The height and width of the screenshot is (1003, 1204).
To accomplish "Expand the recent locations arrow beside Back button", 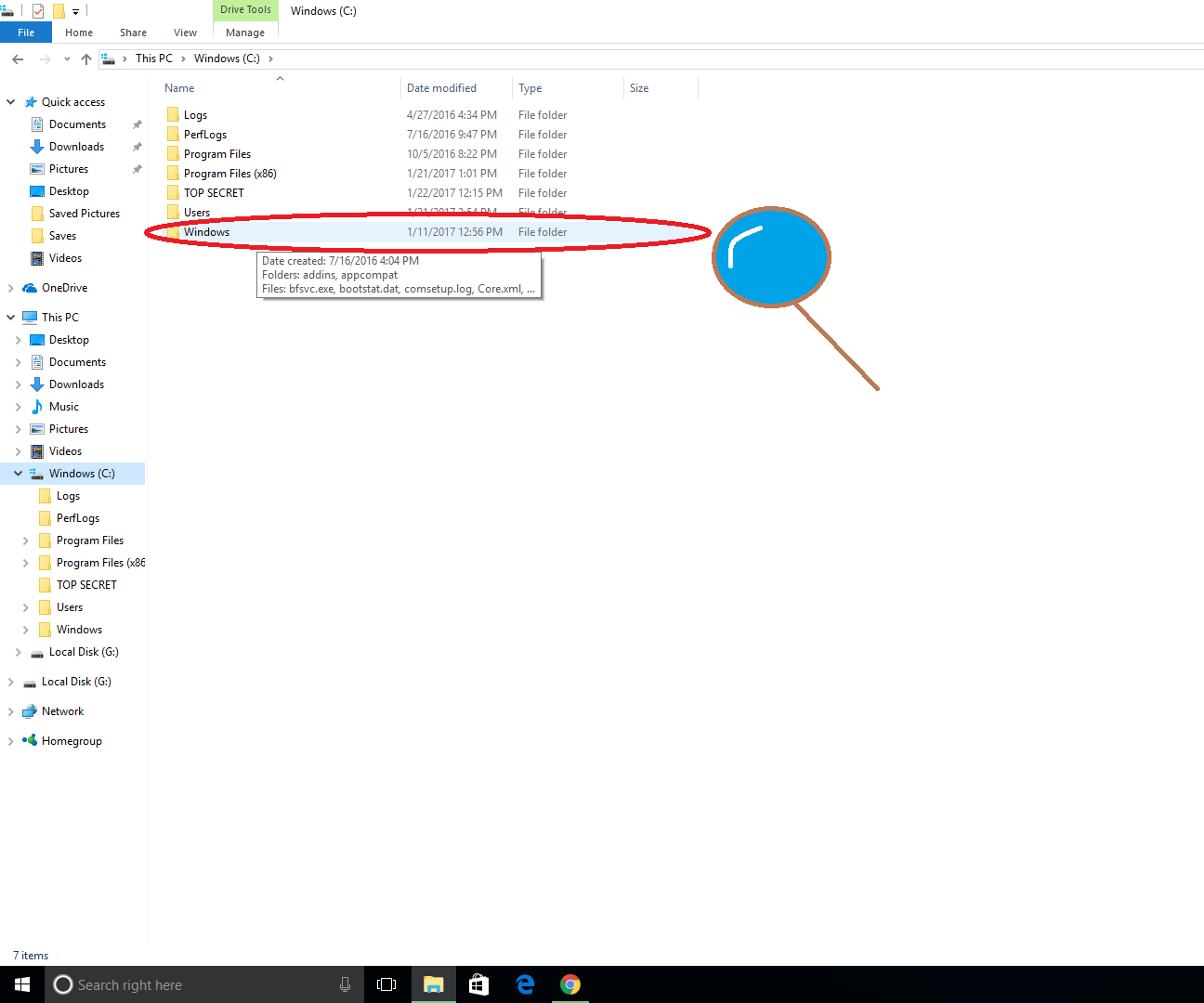I will [x=66, y=58].
